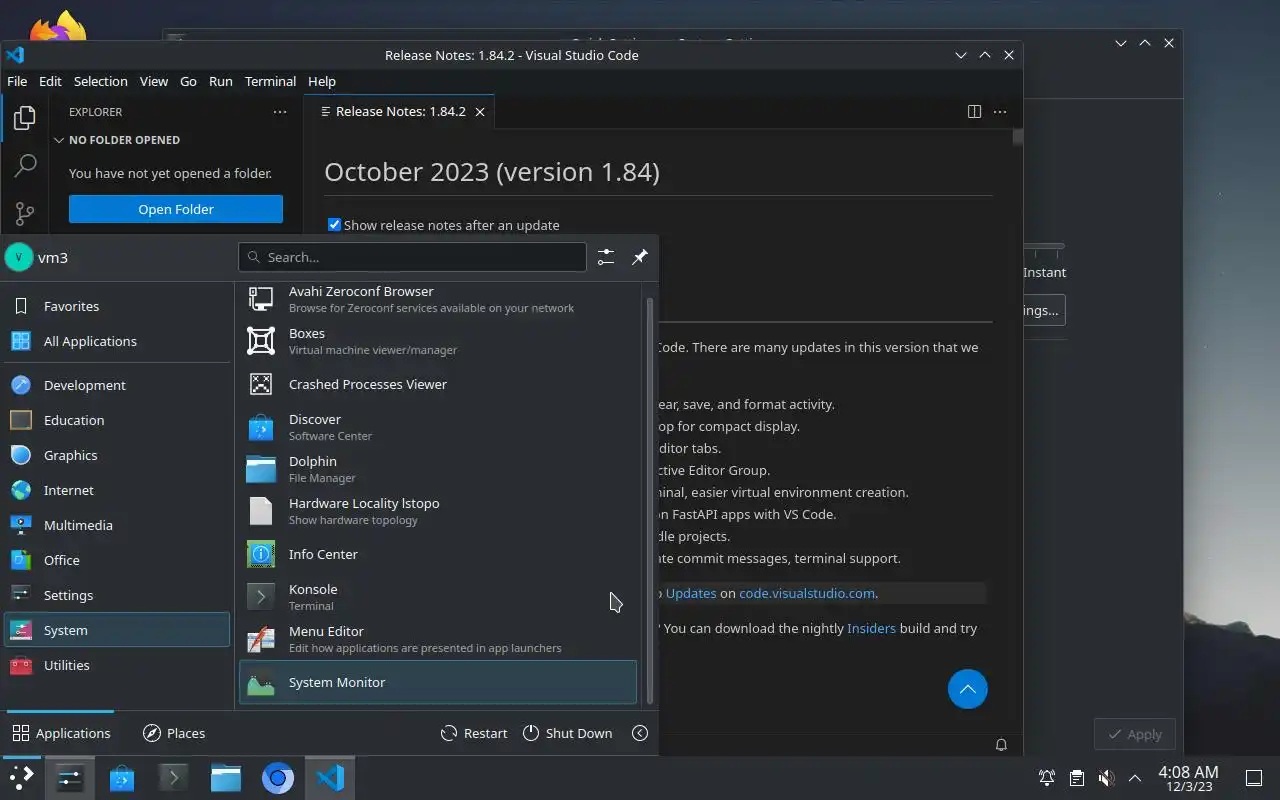Launch Konsole Terminal from list
The width and height of the screenshot is (1280, 800).
[438, 597]
